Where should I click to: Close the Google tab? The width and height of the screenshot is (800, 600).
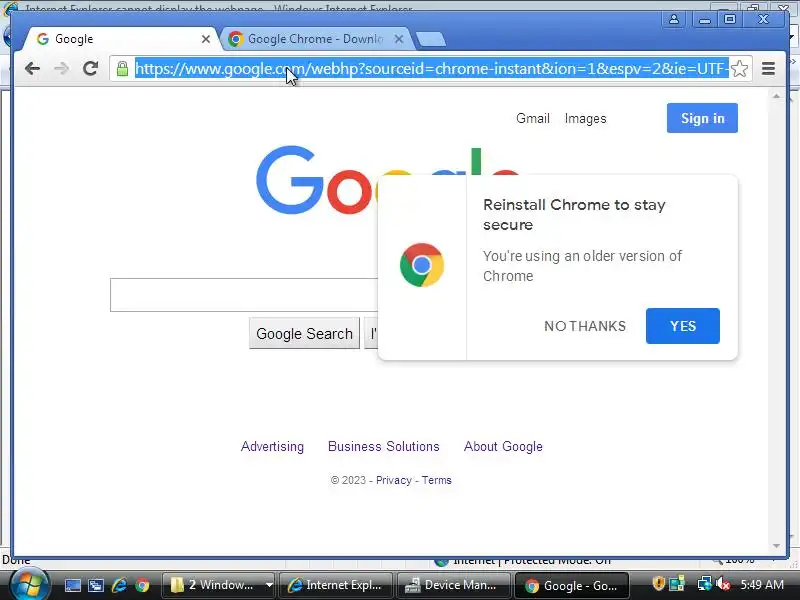coord(206,39)
